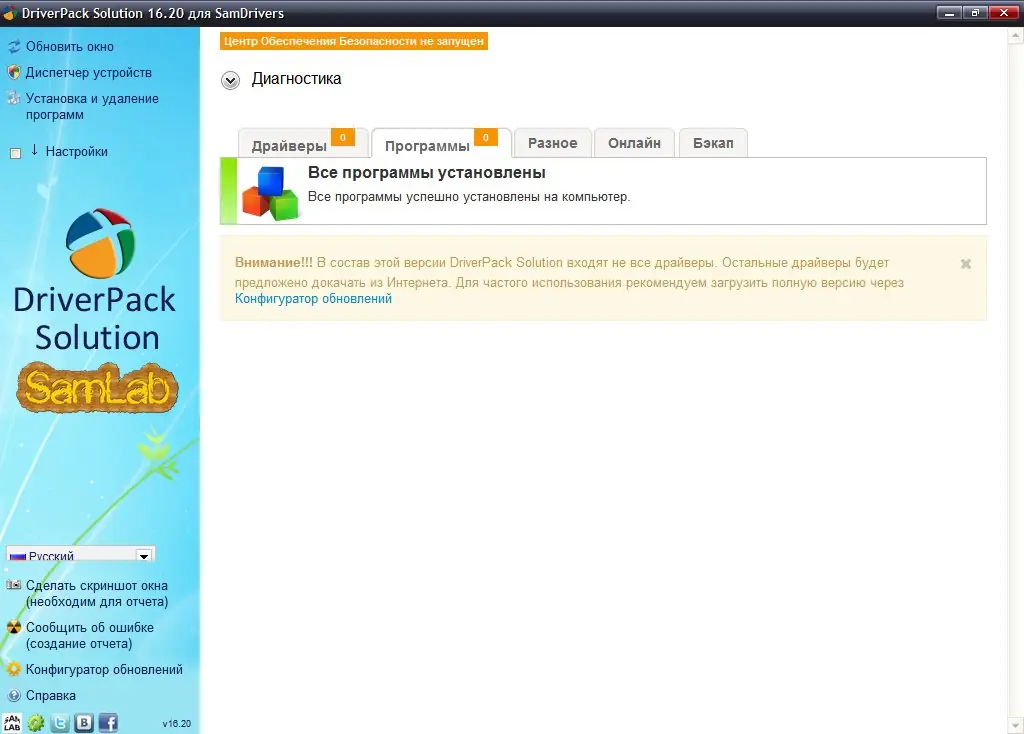Minimize the DriverPack Solution window
This screenshot has width=1024, height=734.
pos(949,12)
